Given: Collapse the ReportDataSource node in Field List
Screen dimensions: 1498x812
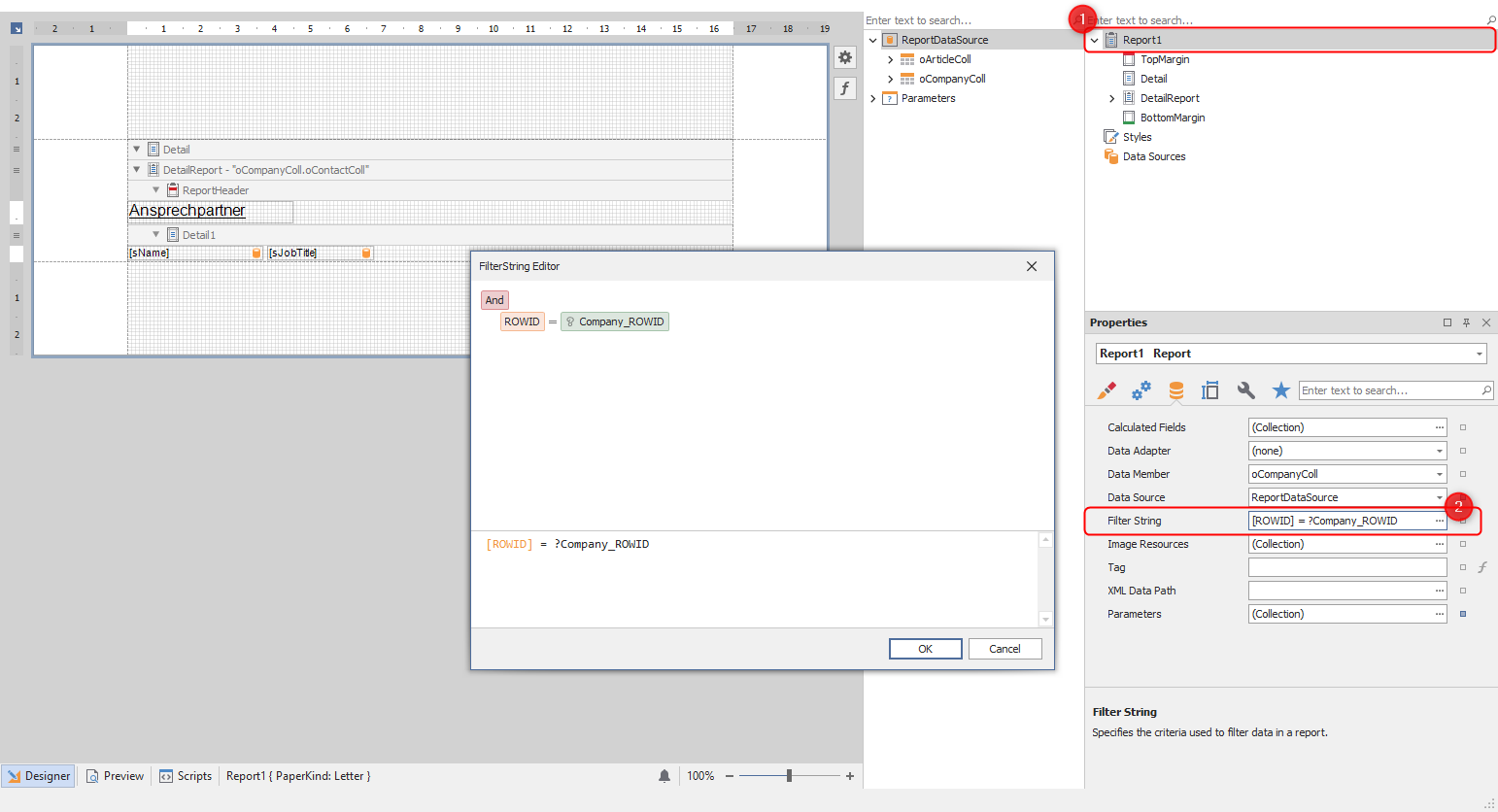Looking at the screenshot, I should coord(872,40).
